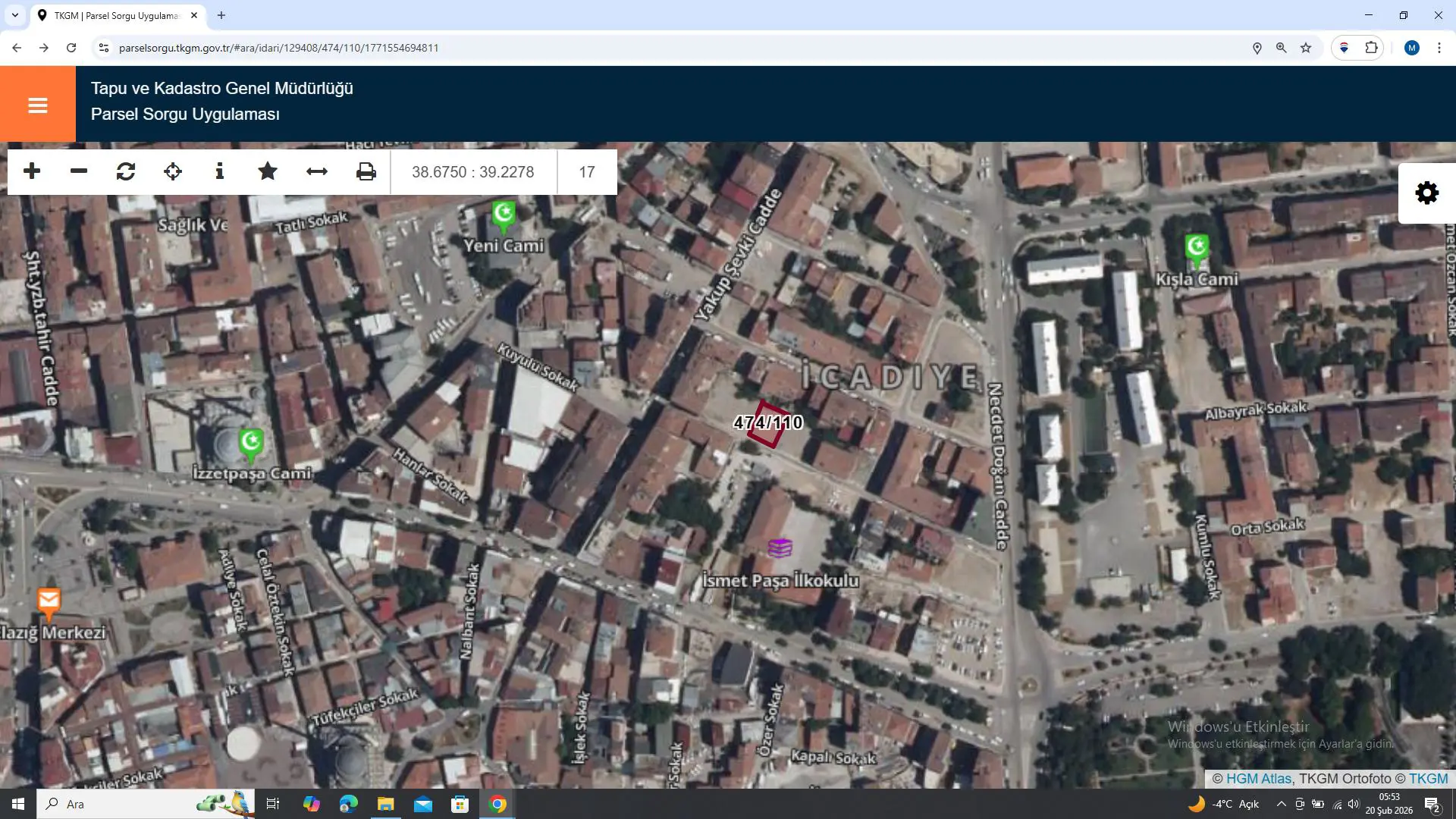Show hidden system tray icons
Image resolution: width=1456 pixels, height=819 pixels.
(1281, 804)
